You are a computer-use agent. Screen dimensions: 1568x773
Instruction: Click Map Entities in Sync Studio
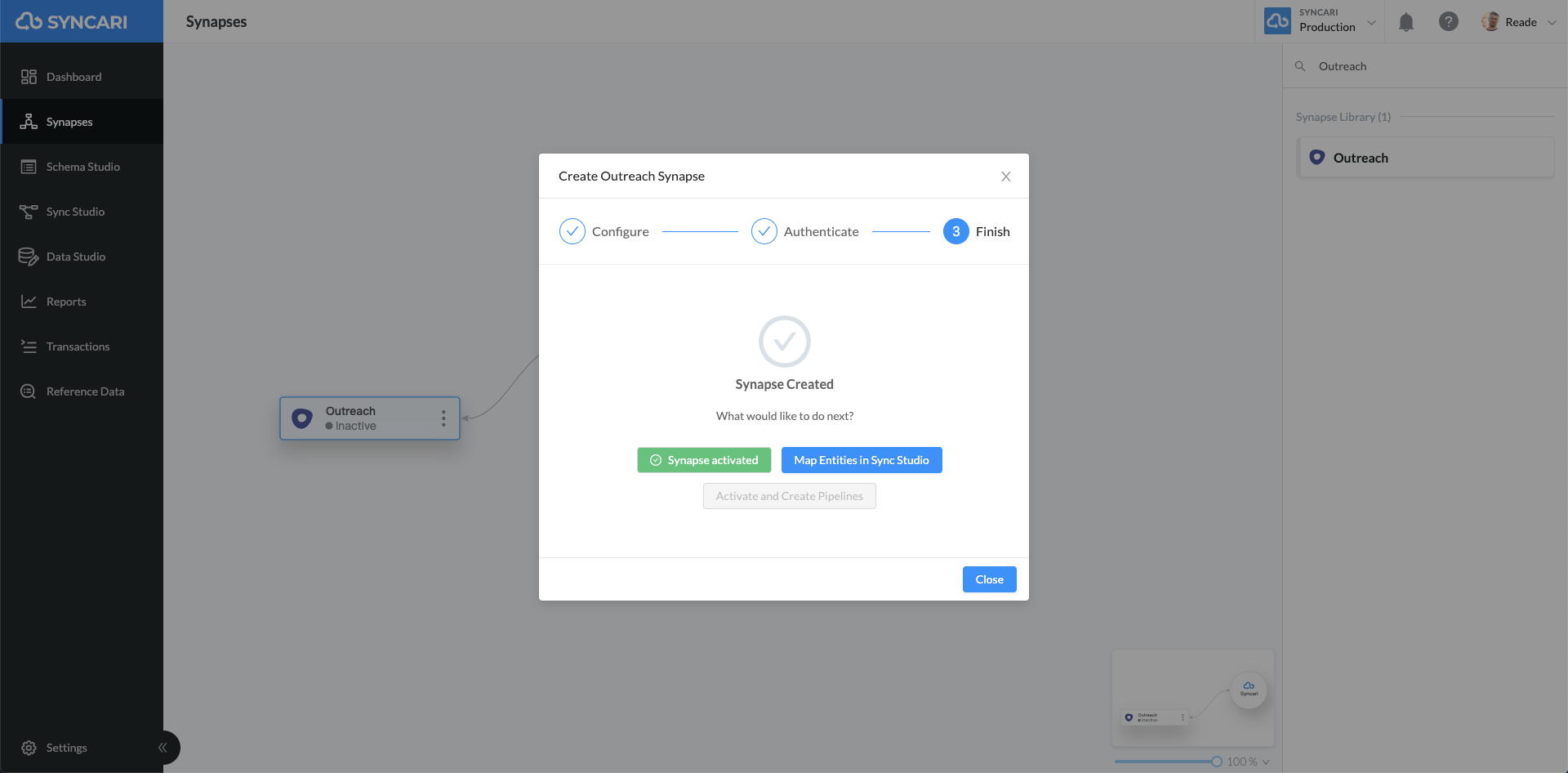862,460
